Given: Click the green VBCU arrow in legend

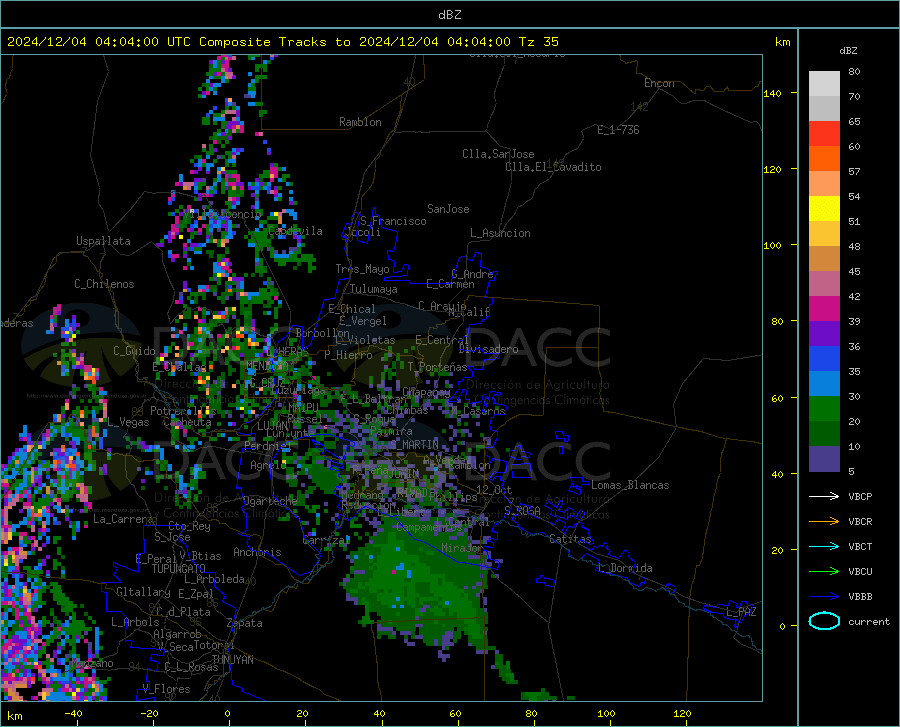Looking at the screenshot, I should point(824,572).
